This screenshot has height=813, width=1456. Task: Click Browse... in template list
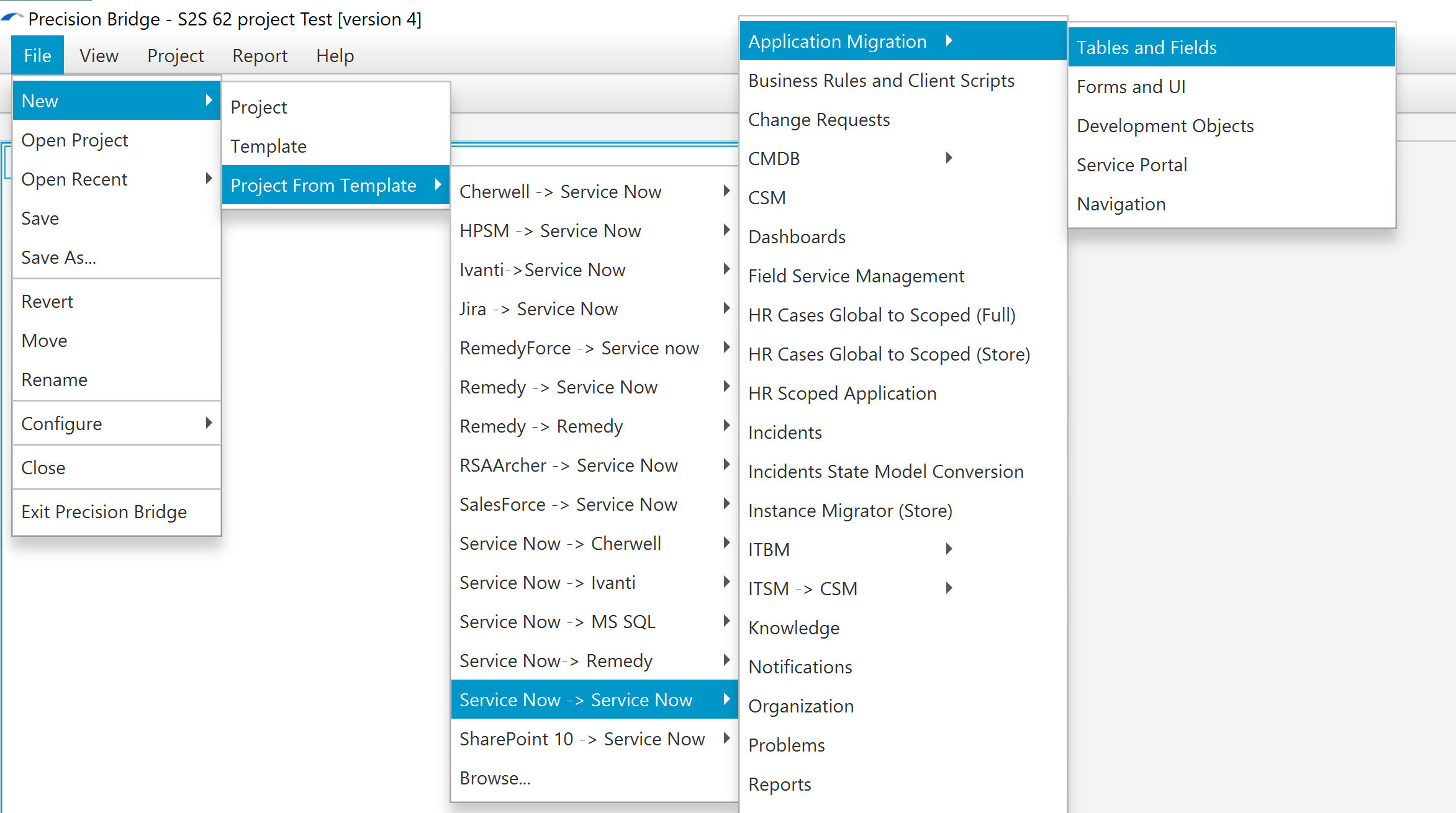click(x=595, y=778)
